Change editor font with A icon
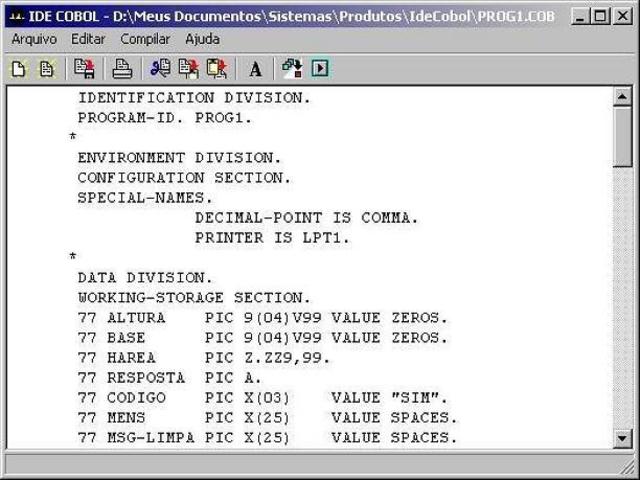640x480 pixels. [256, 69]
